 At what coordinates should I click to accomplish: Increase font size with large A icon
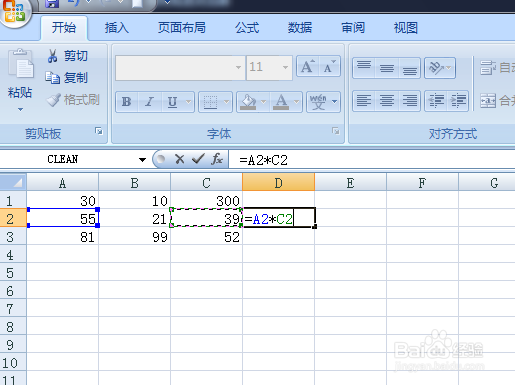click(308, 66)
